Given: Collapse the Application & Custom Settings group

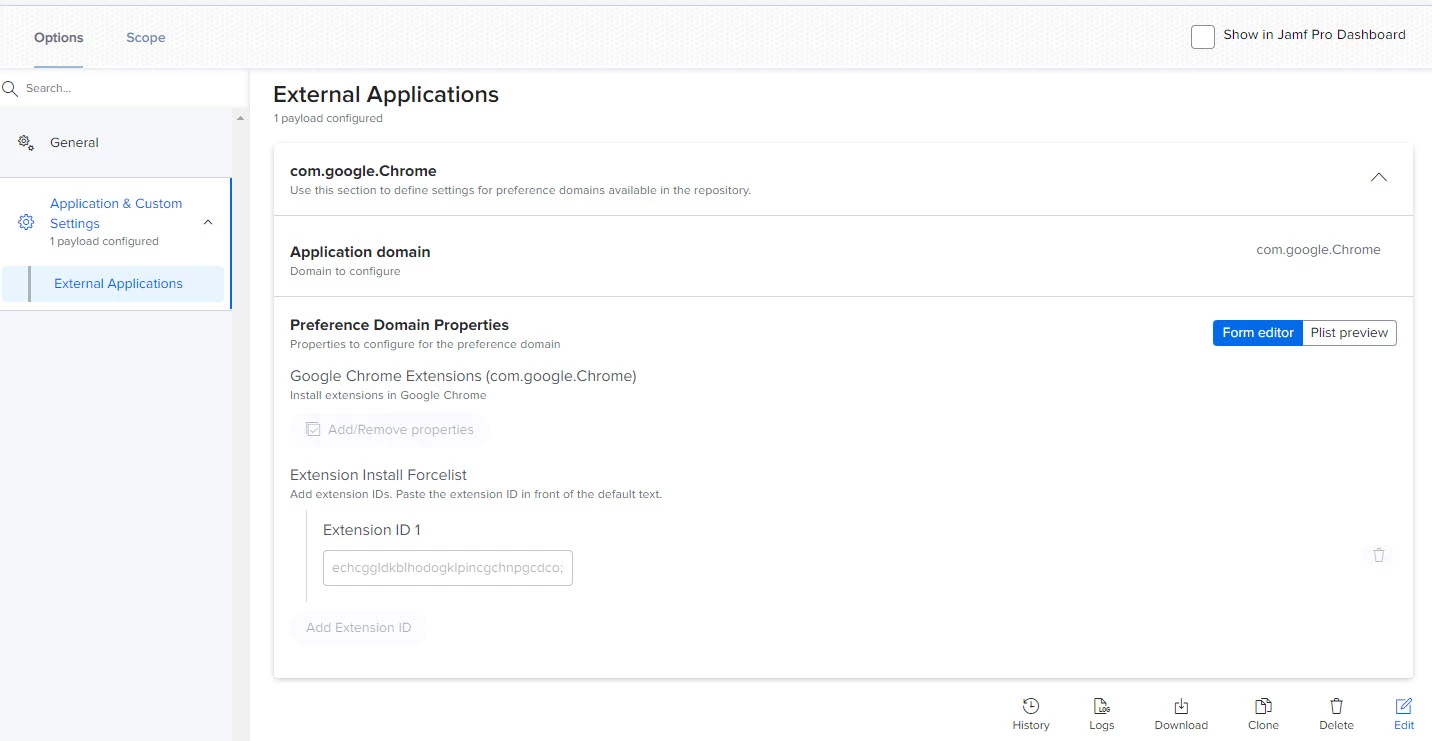Looking at the screenshot, I should 208,222.
